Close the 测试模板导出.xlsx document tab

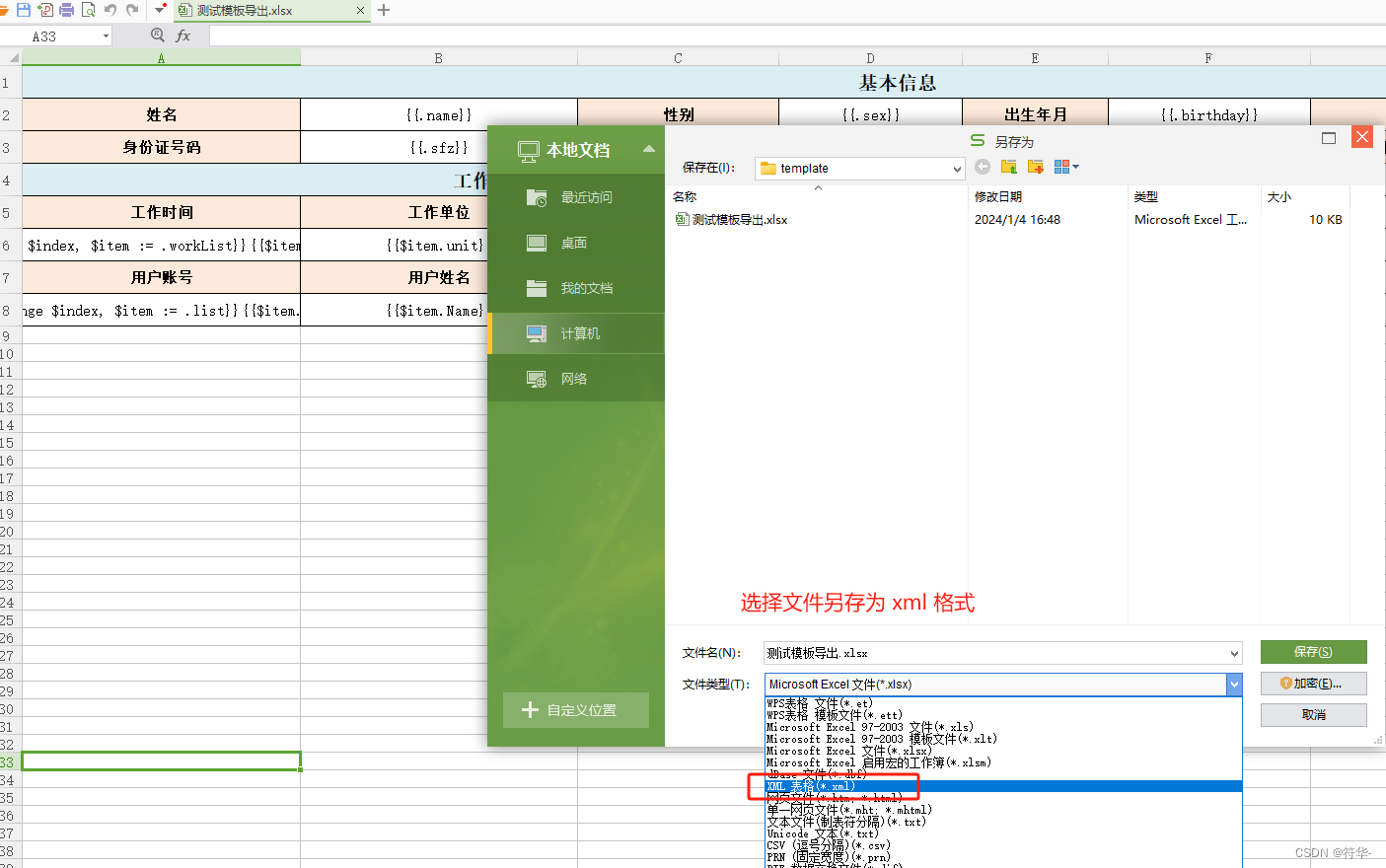(x=360, y=11)
